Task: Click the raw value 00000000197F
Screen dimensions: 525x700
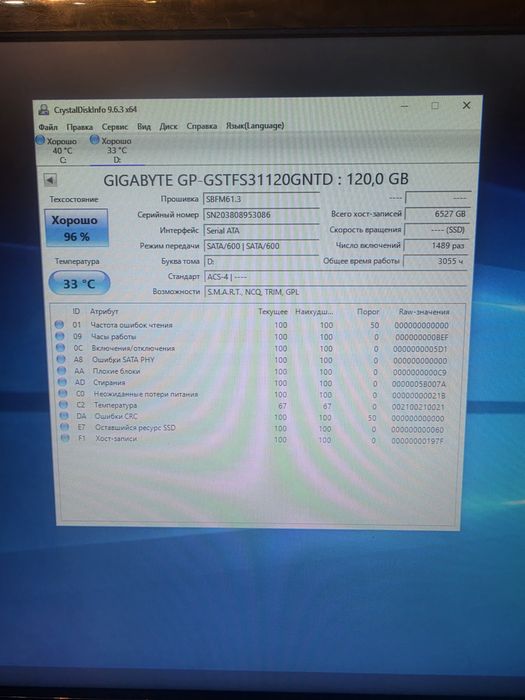Action: [x=417, y=441]
